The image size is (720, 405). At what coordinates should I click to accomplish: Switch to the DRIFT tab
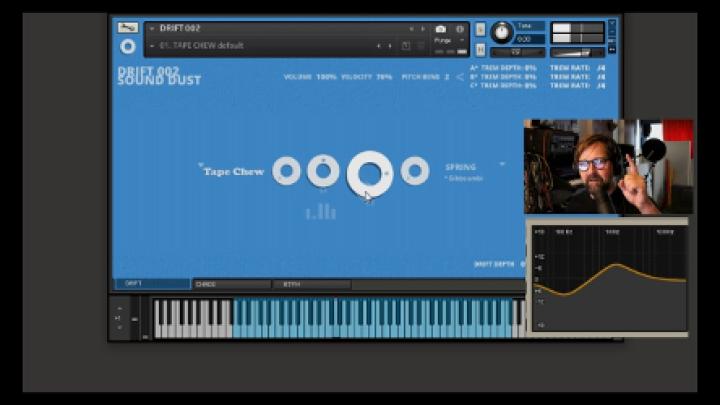click(x=152, y=284)
